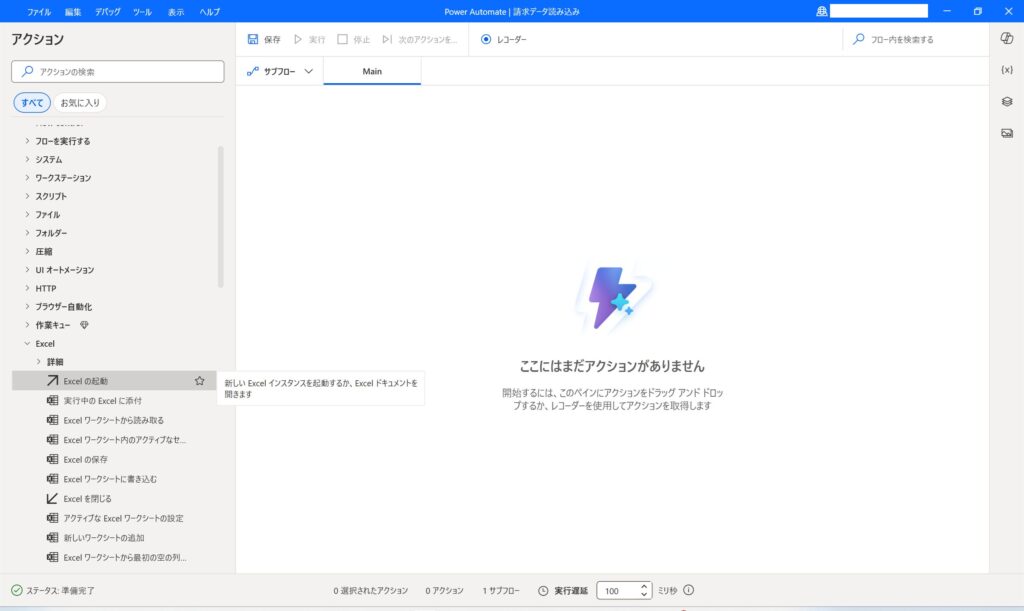Expand the ファイル action group
The height and width of the screenshot is (611, 1024).
(x=27, y=213)
